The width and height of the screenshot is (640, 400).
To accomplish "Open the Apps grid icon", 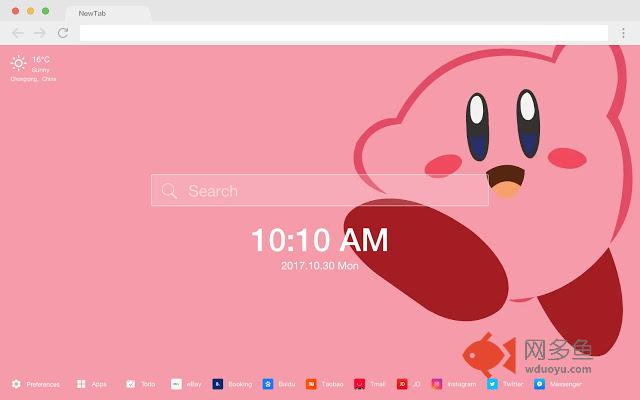I will (81, 384).
